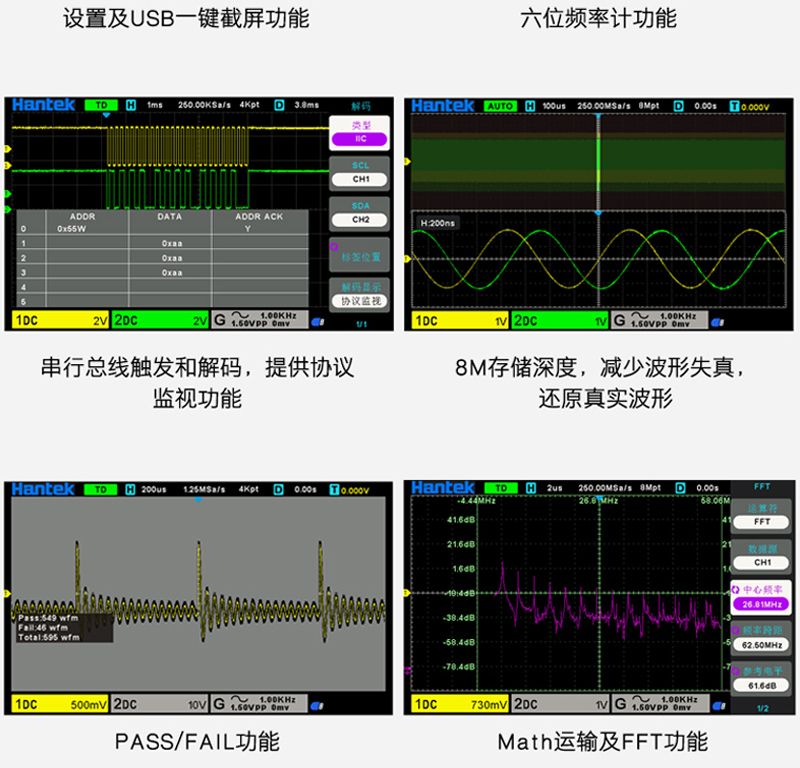Click the G generator box on Pass/Fail screen

(259, 703)
